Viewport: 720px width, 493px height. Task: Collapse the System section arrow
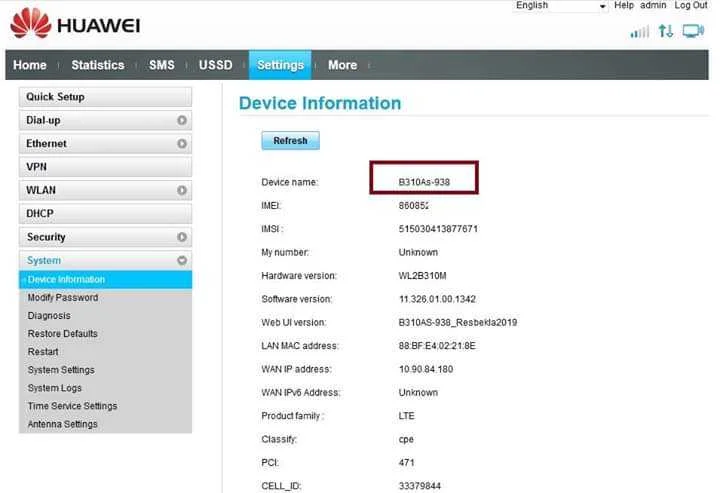pyautogui.click(x=182, y=260)
